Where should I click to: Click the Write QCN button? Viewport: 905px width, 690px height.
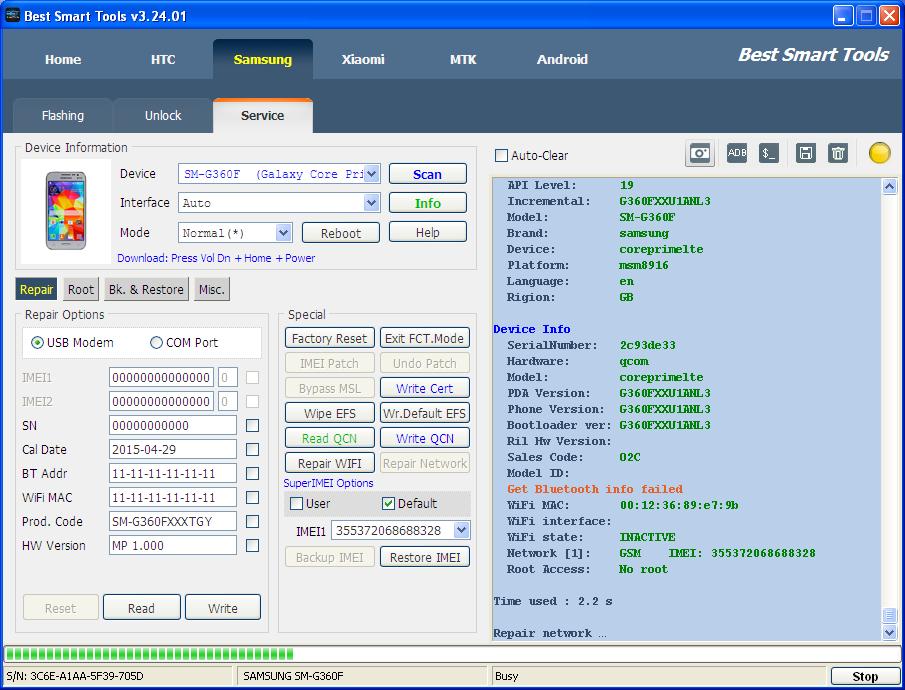click(x=424, y=438)
